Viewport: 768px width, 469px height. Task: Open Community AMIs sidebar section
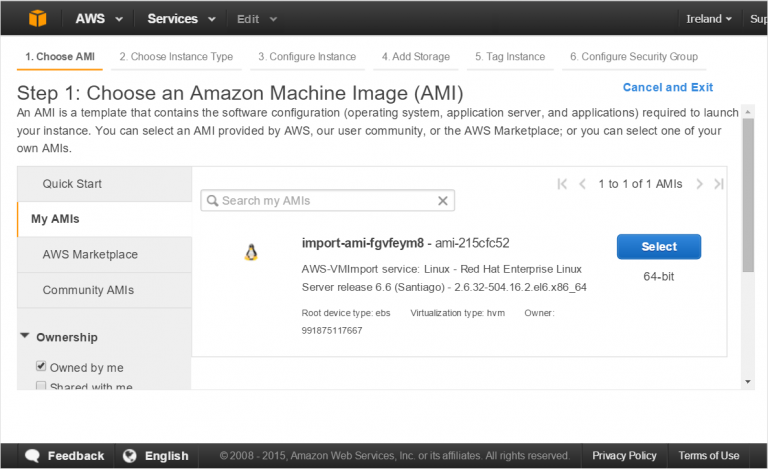click(104, 290)
